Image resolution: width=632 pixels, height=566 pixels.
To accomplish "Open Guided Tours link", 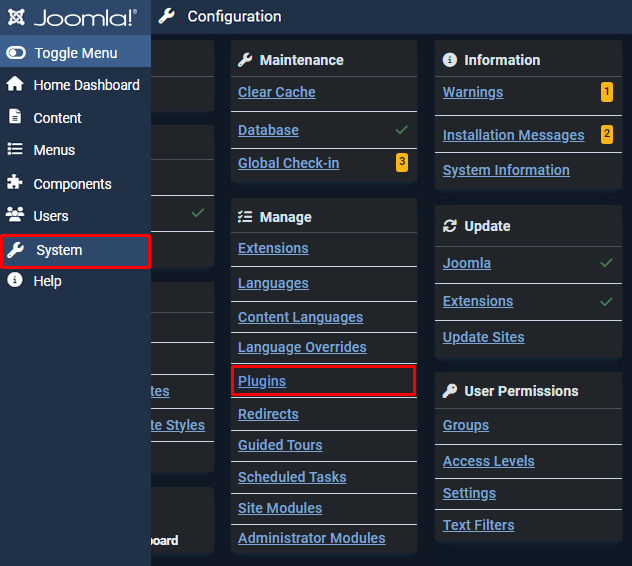I will coord(280,445).
